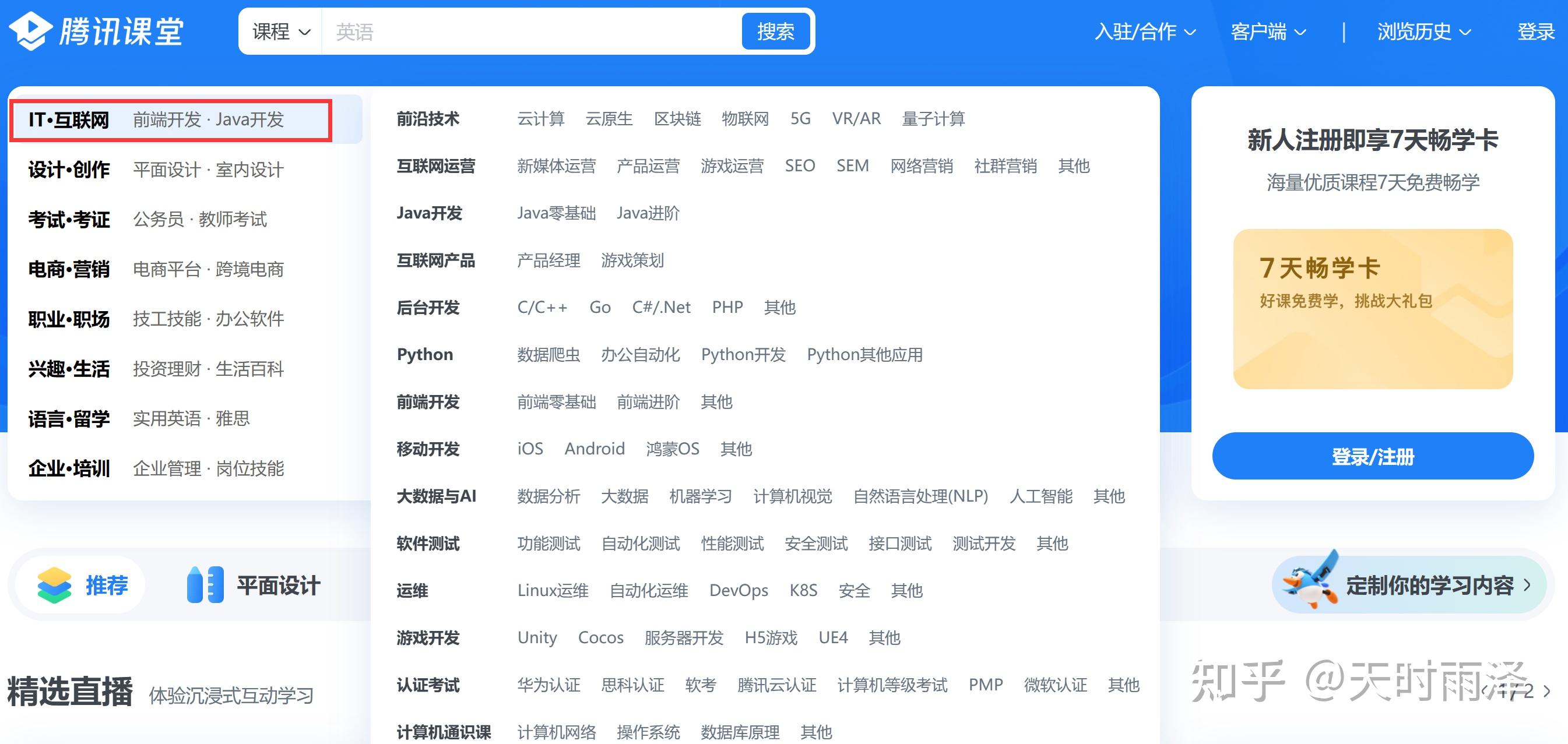
Task: Open the 自动化测试 link
Action: click(641, 543)
